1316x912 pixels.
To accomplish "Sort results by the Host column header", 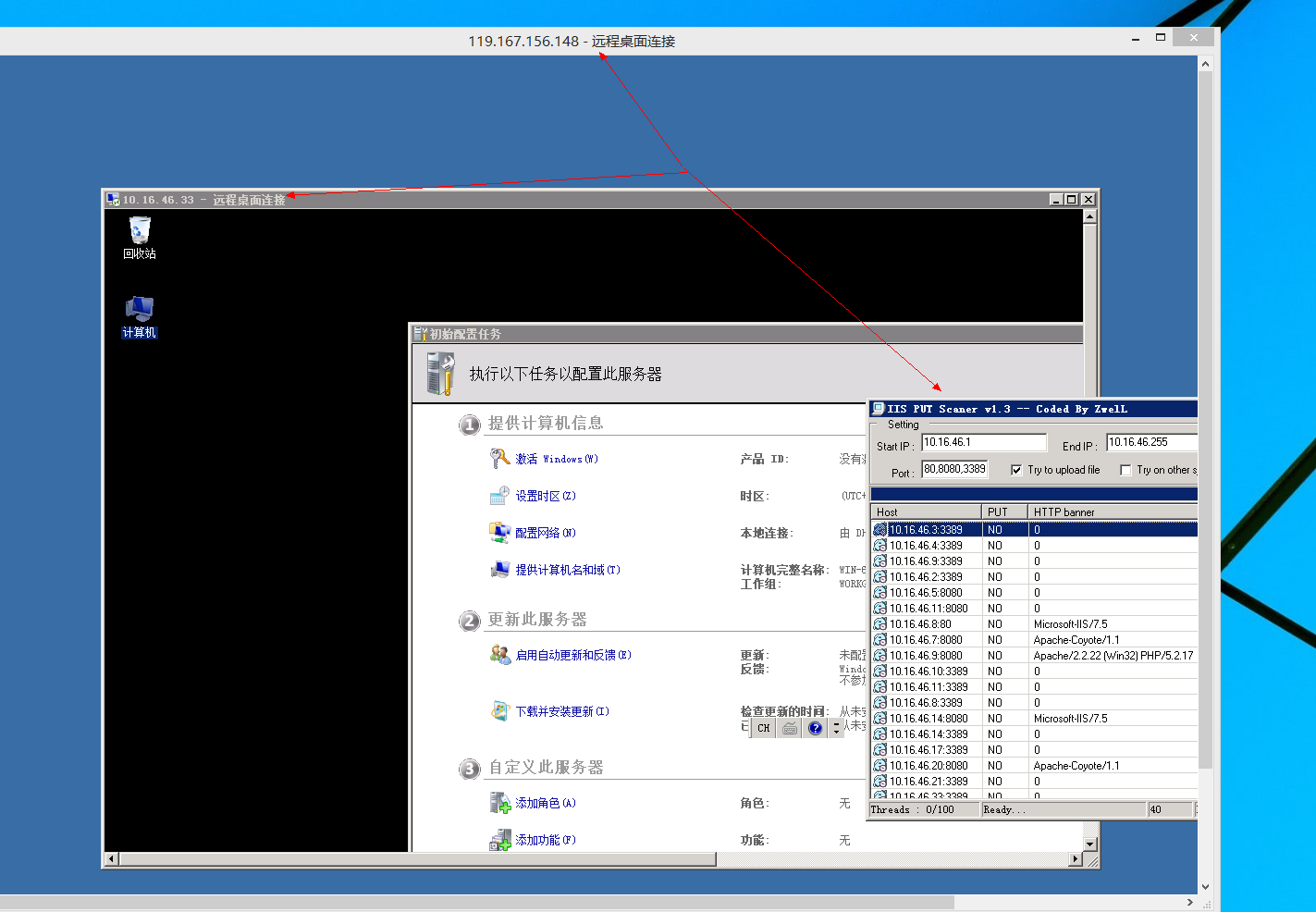I will point(926,511).
